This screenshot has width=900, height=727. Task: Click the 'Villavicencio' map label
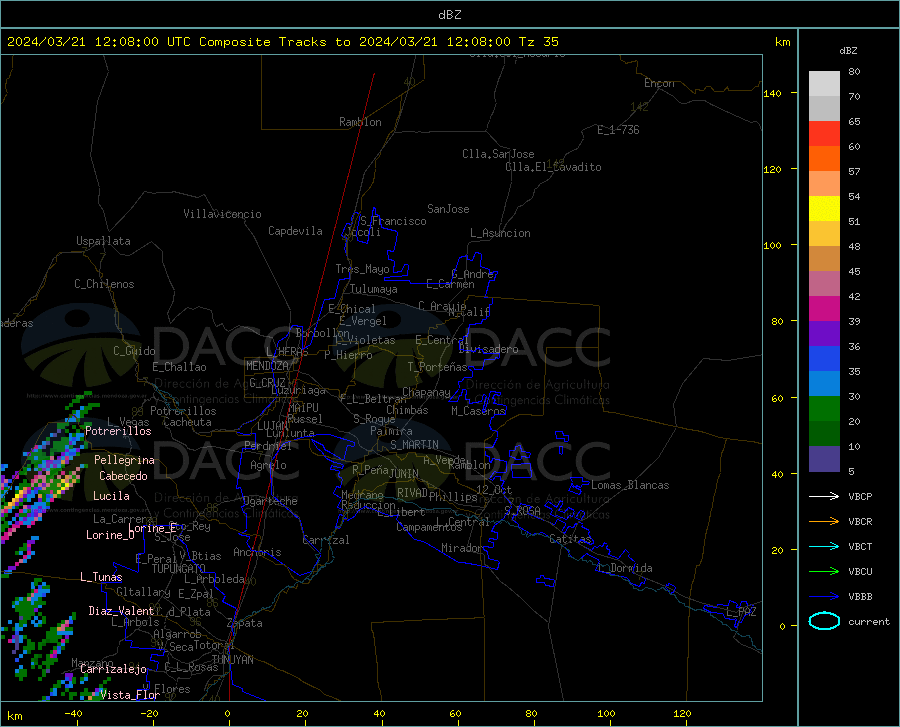click(x=223, y=214)
